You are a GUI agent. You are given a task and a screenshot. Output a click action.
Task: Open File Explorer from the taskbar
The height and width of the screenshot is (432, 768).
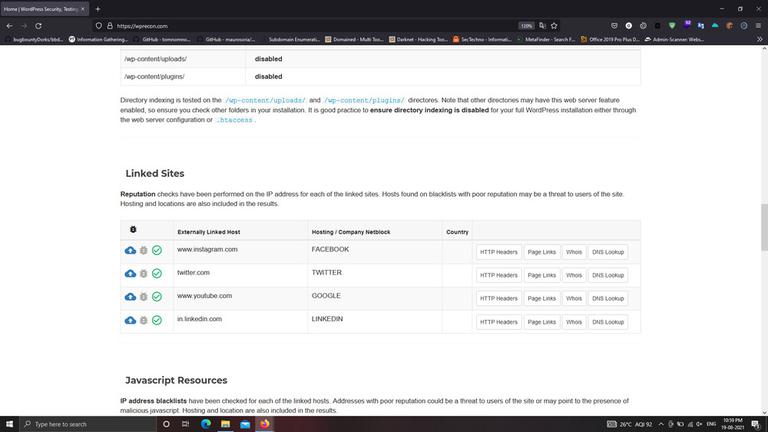[225, 424]
